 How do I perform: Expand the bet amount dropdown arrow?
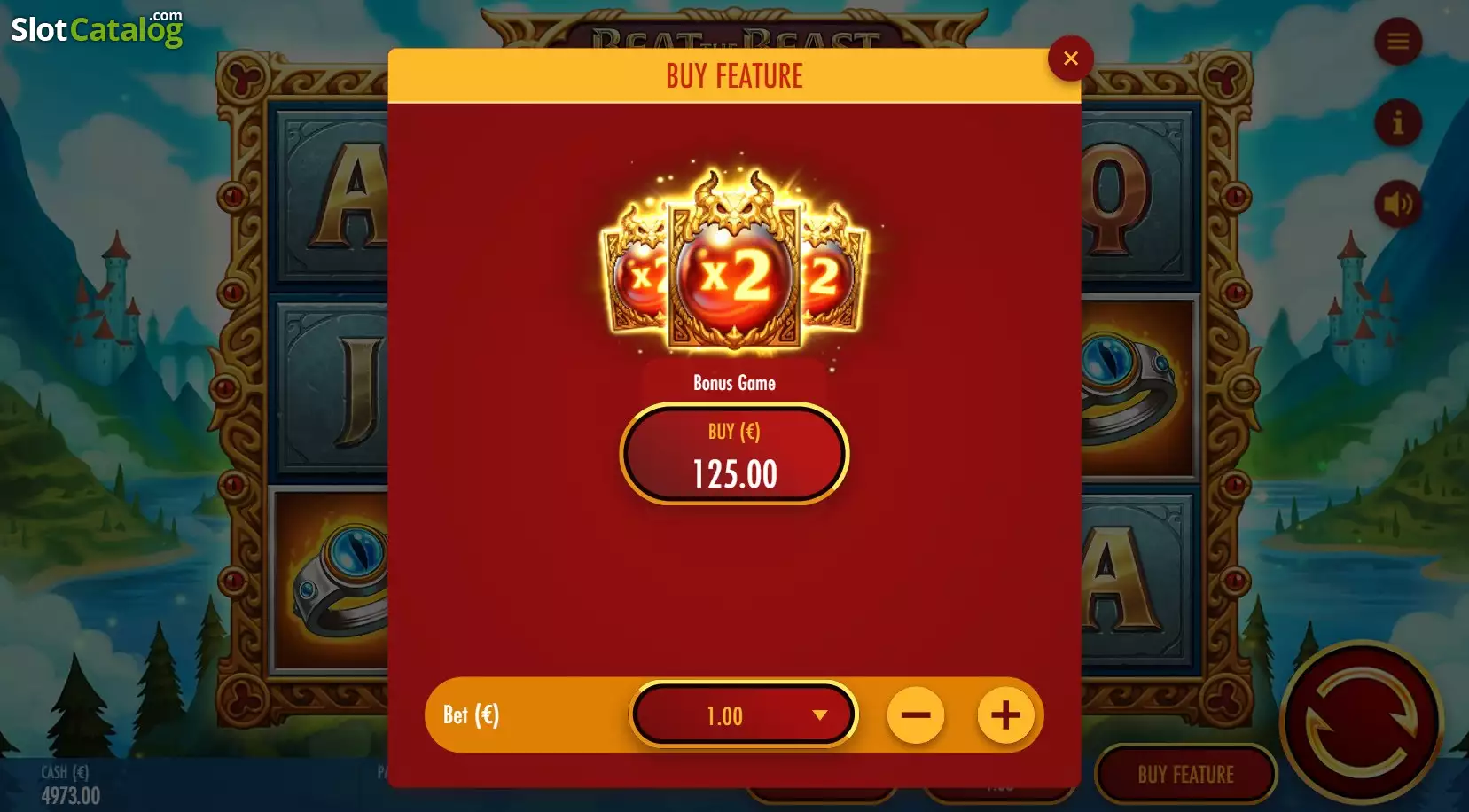coord(820,715)
